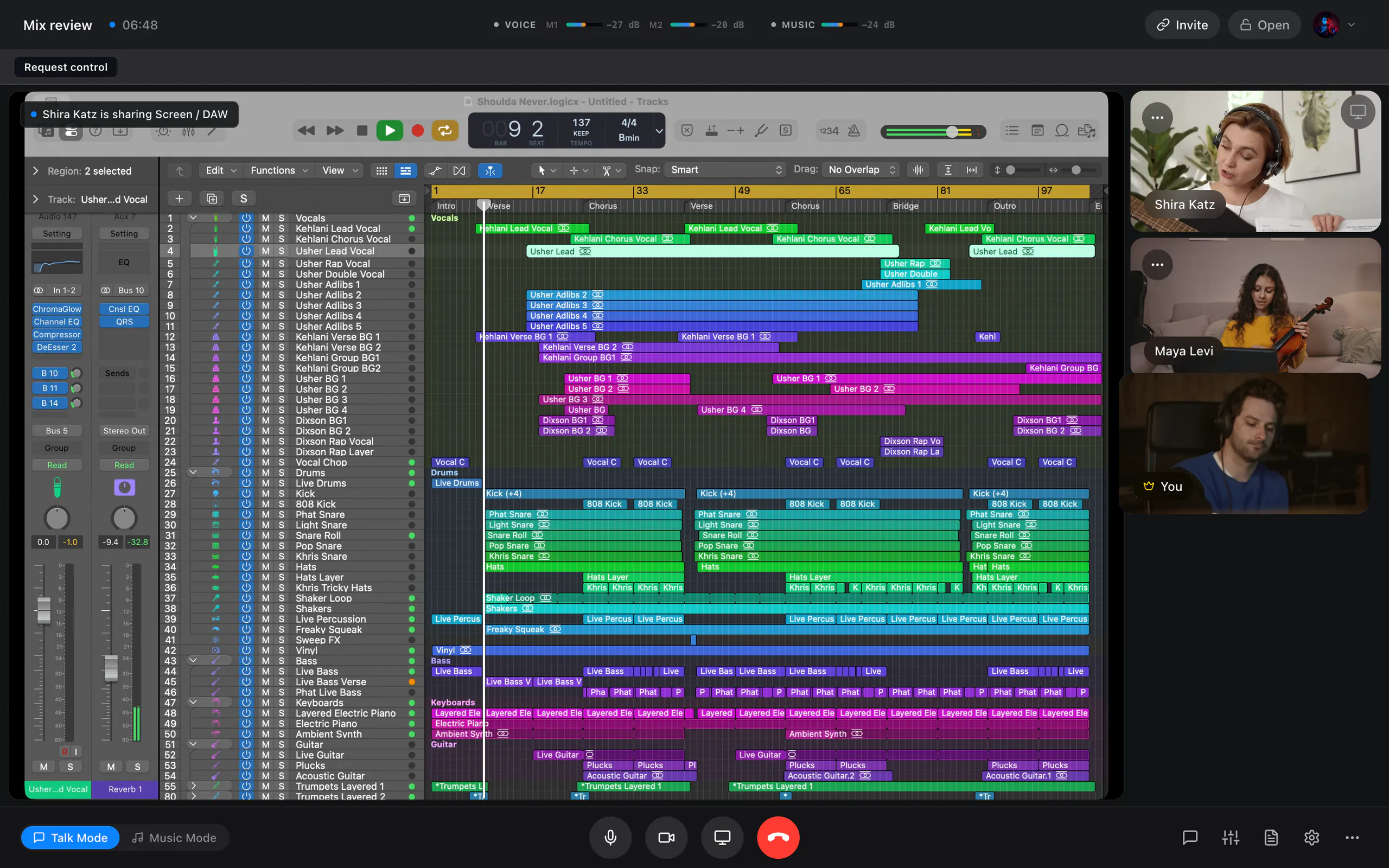Click the duplicate track icon
Screen dimensions: 1389x868
[x=211, y=199]
